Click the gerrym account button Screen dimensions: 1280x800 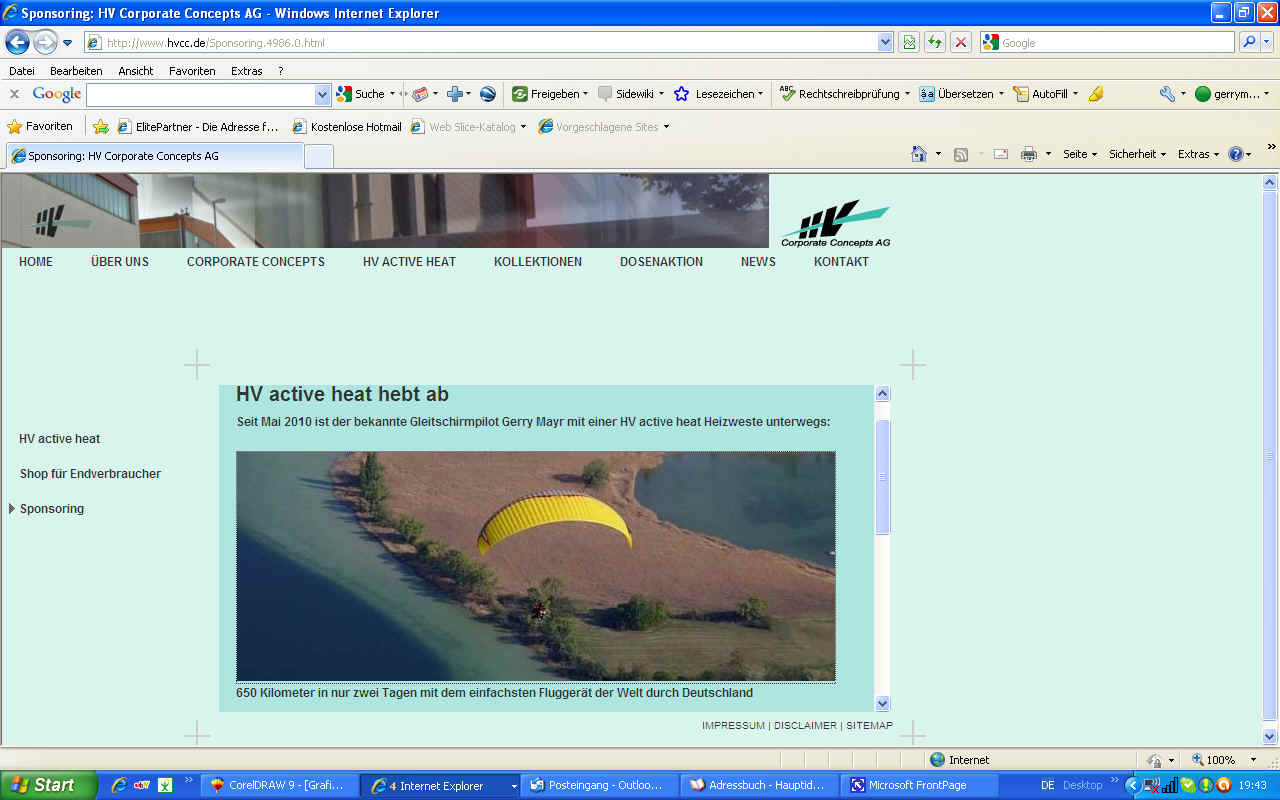click(x=1232, y=94)
